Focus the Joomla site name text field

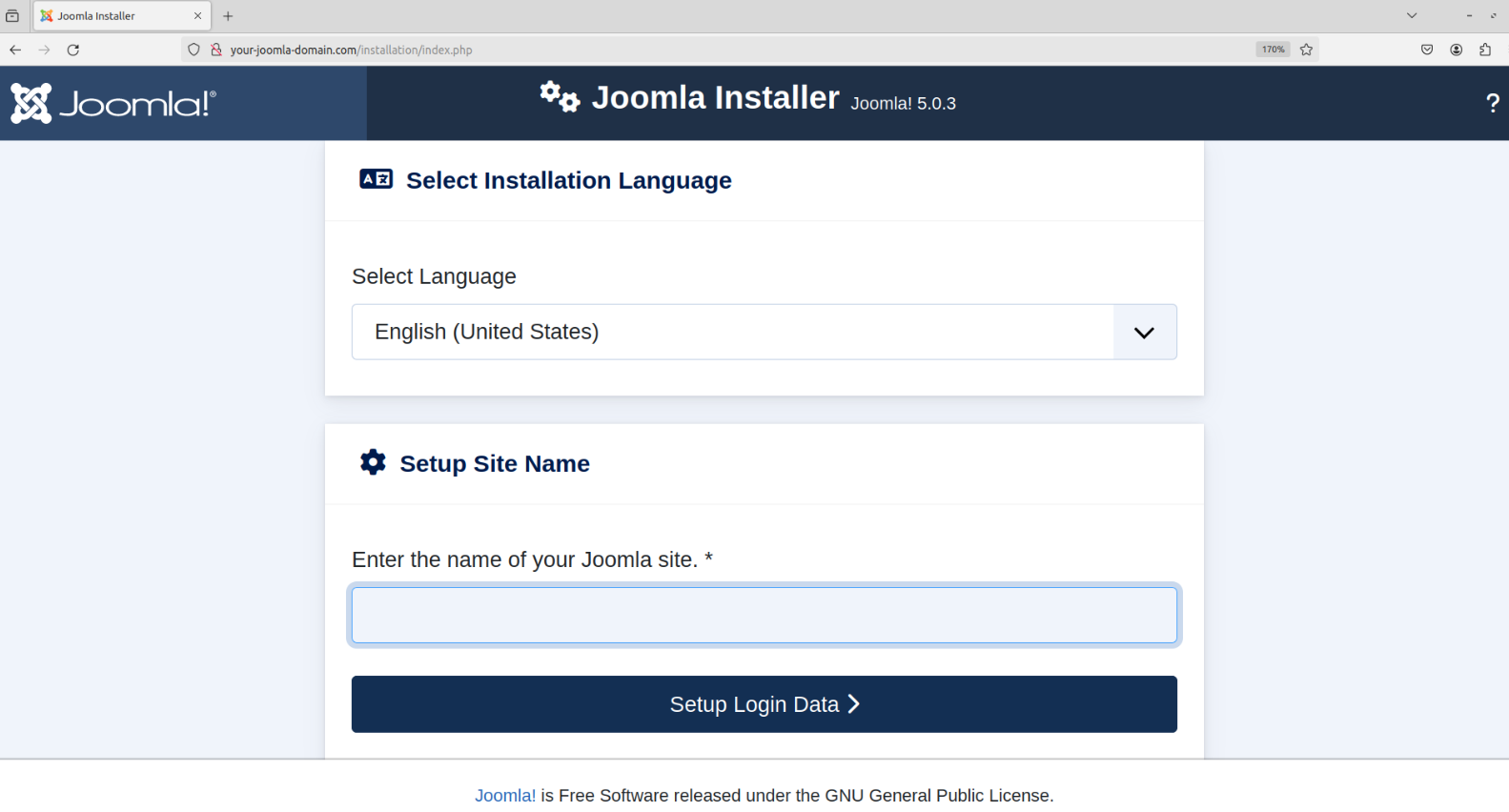tap(764, 615)
